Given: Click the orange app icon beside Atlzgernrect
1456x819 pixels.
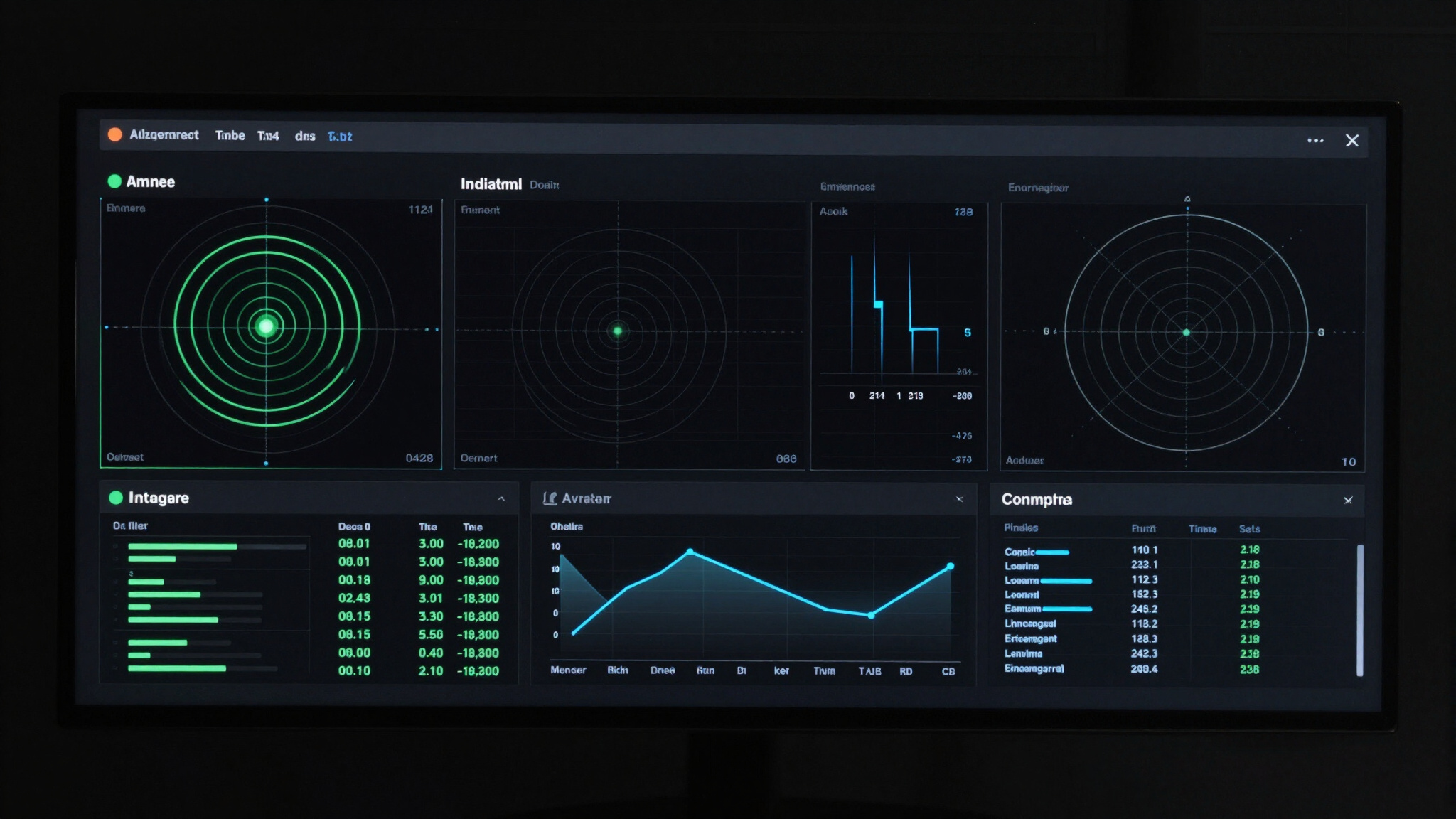Looking at the screenshot, I should coord(114,134).
